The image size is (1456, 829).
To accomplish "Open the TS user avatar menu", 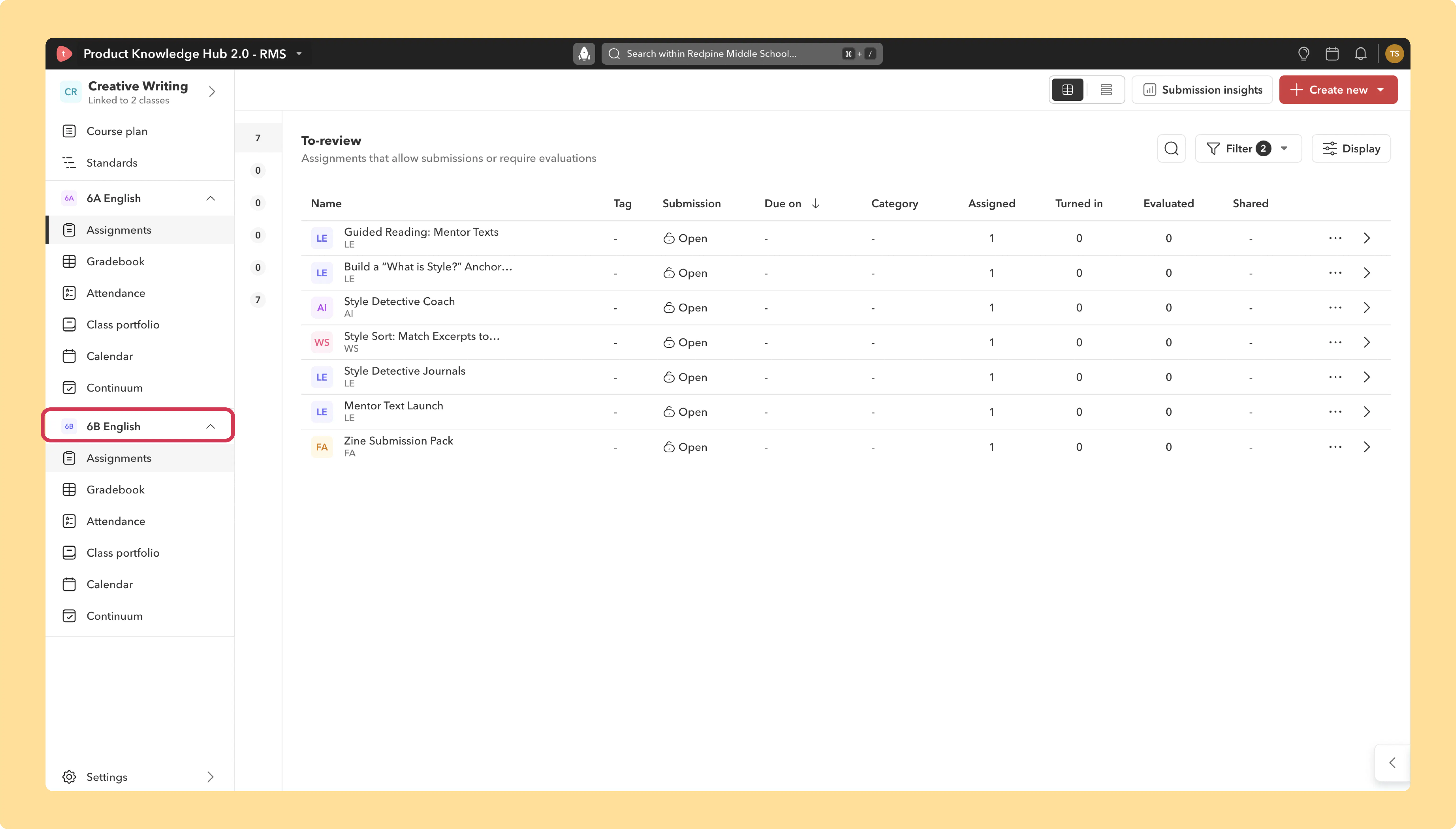I will click(x=1394, y=54).
